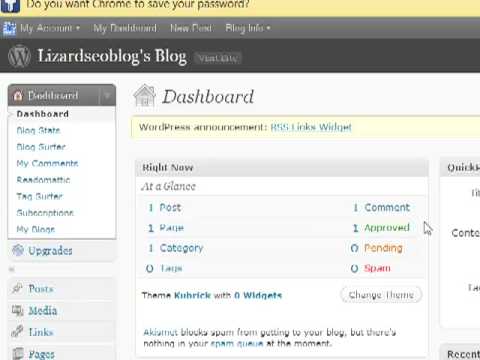Open the spam queue link
480x360 pixels.
click(237, 343)
